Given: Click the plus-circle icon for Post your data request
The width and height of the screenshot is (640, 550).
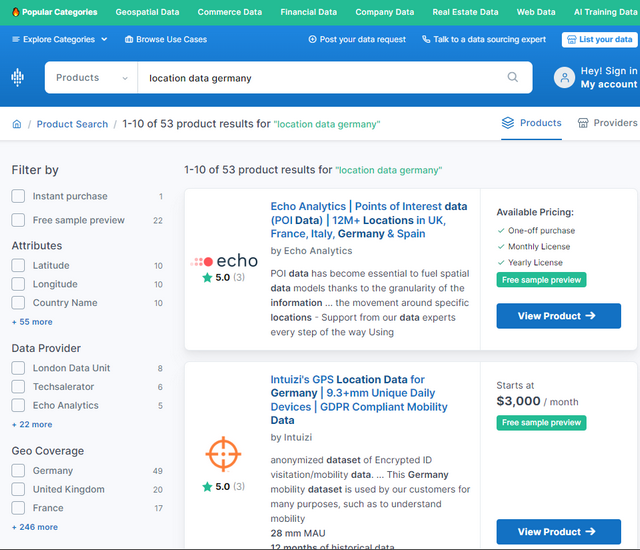Looking at the screenshot, I should point(312,39).
